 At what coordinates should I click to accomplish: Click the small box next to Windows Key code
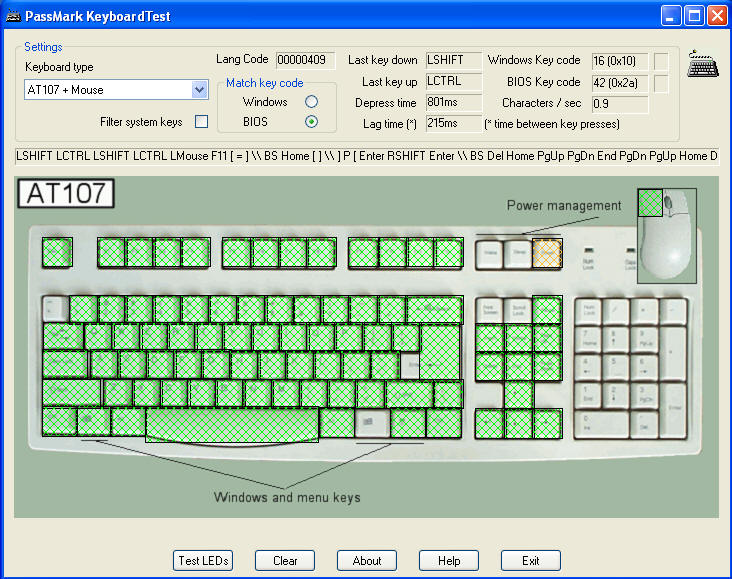(661, 61)
